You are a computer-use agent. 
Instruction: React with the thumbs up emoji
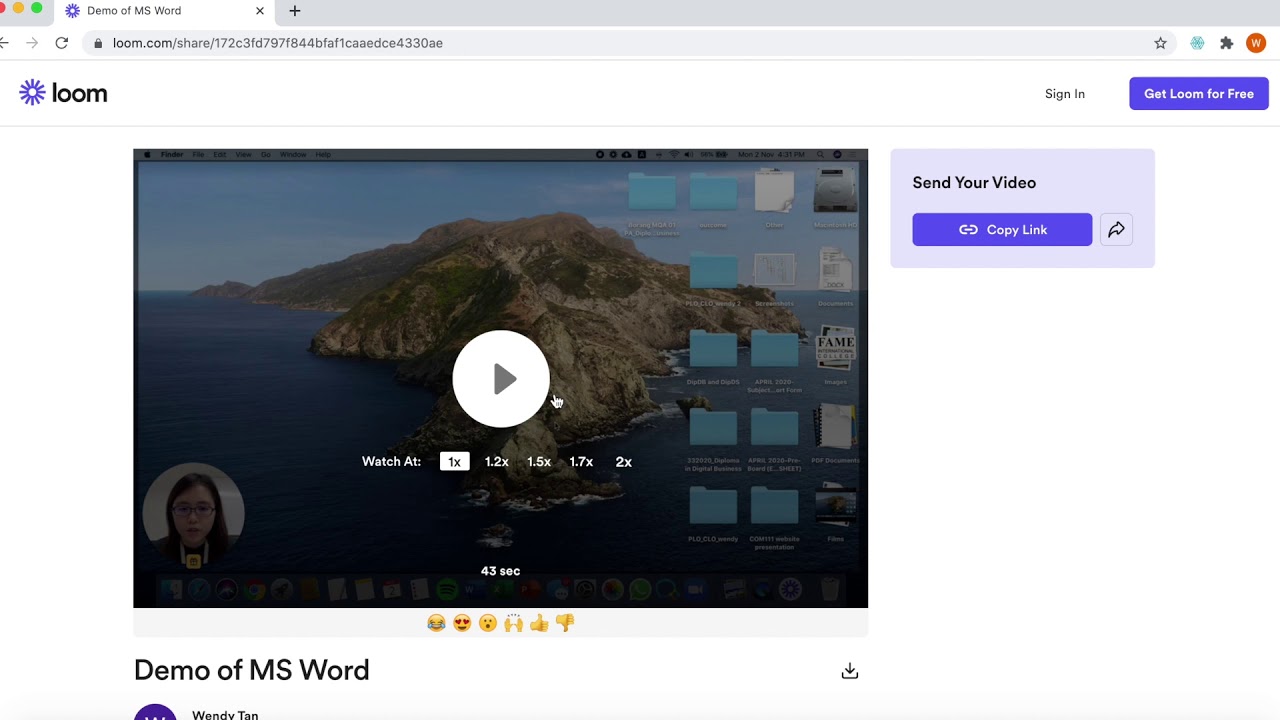(x=539, y=623)
